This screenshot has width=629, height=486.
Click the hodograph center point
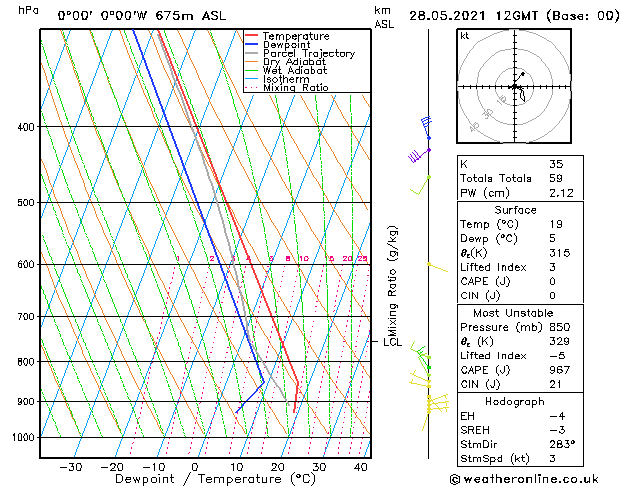coord(515,88)
